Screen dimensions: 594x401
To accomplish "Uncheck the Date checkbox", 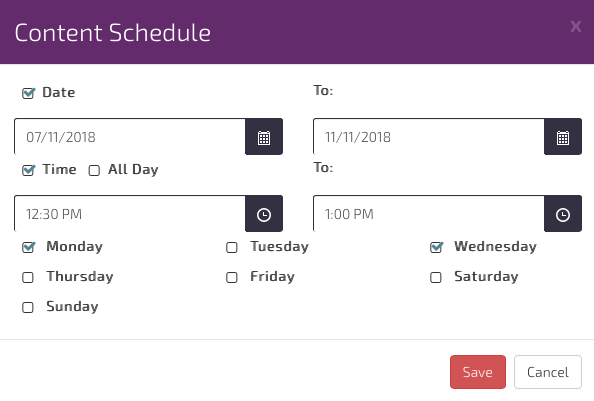I will click(x=28, y=93).
